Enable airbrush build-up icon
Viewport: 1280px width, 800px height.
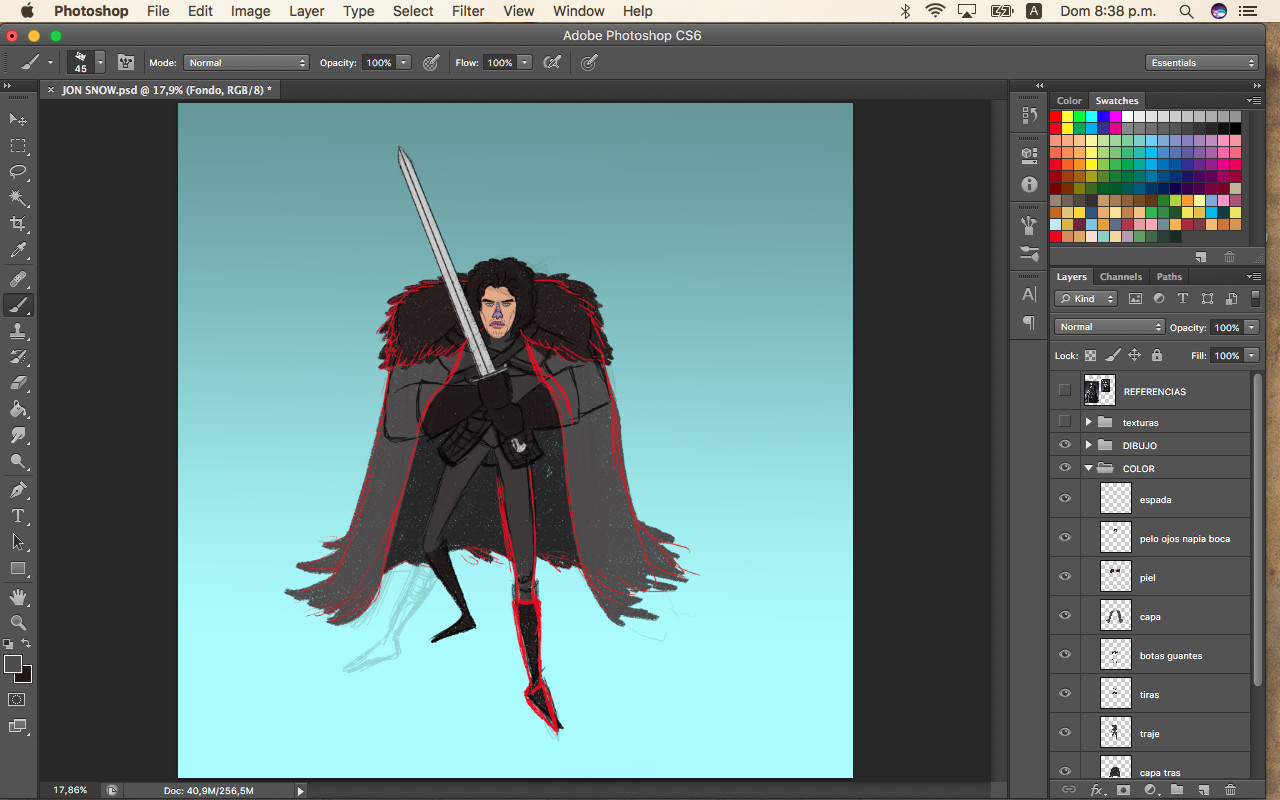pos(551,62)
